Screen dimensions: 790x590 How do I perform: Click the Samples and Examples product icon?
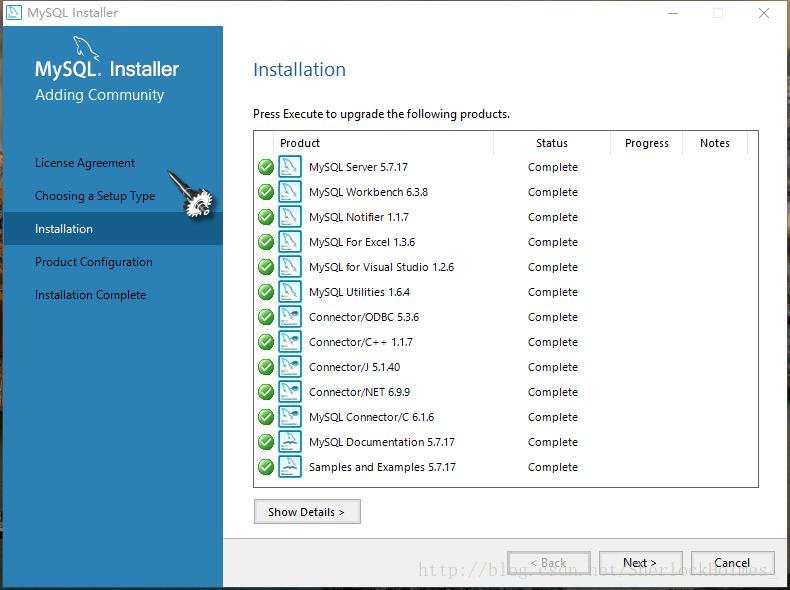(x=290, y=467)
